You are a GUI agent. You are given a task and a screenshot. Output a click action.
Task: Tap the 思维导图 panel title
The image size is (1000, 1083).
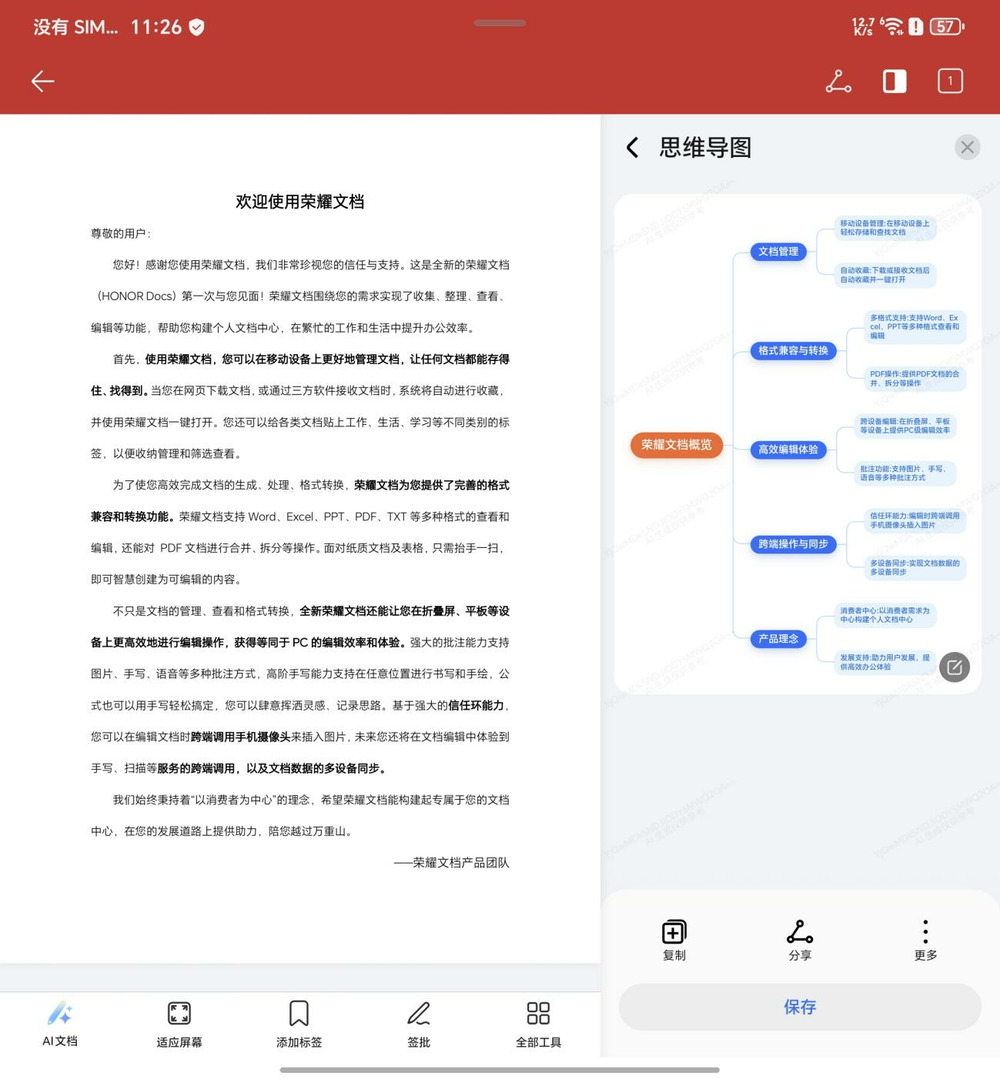pos(705,147)
